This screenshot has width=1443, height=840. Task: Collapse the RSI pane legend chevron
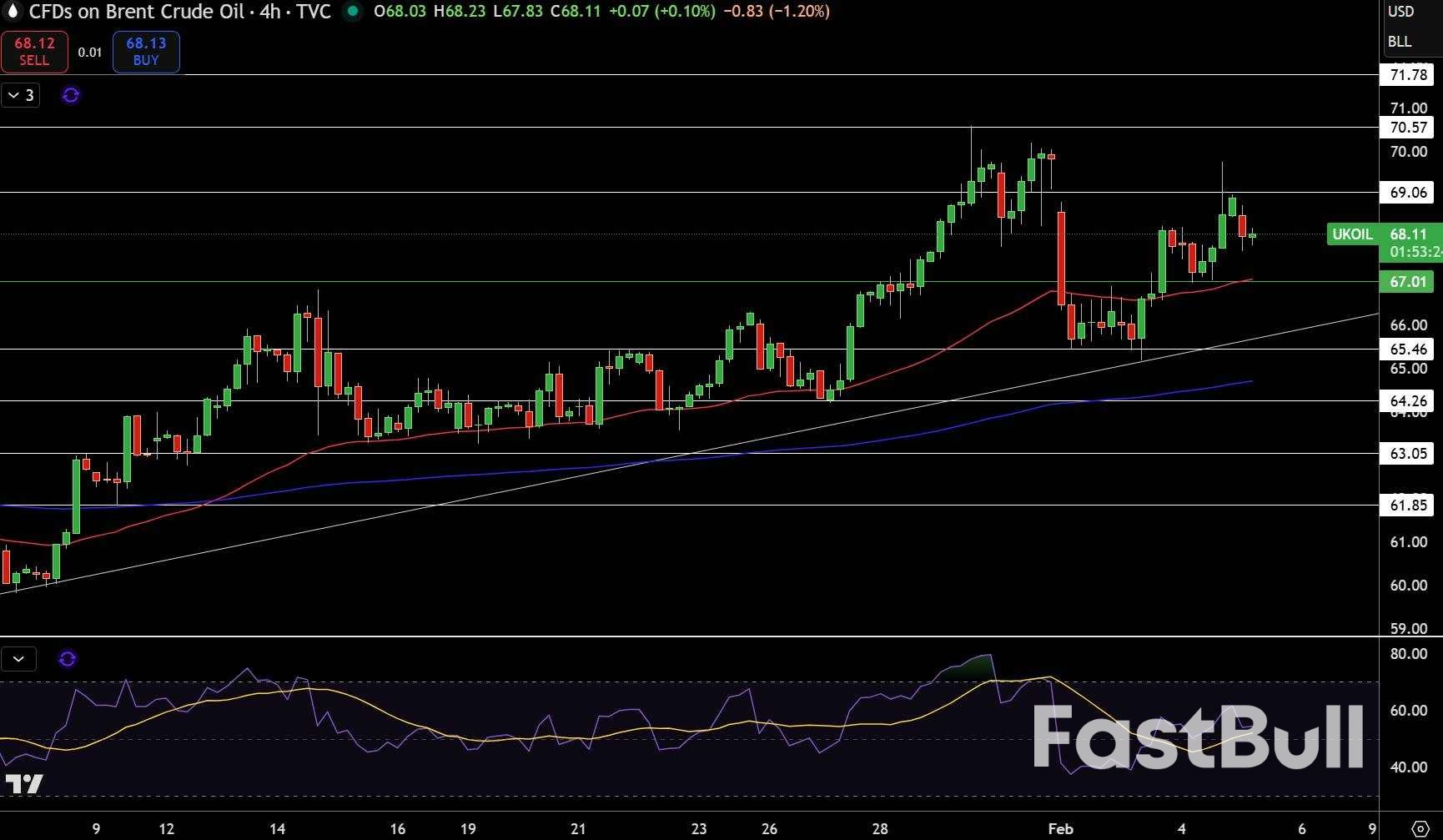click(x=19, y=659)
